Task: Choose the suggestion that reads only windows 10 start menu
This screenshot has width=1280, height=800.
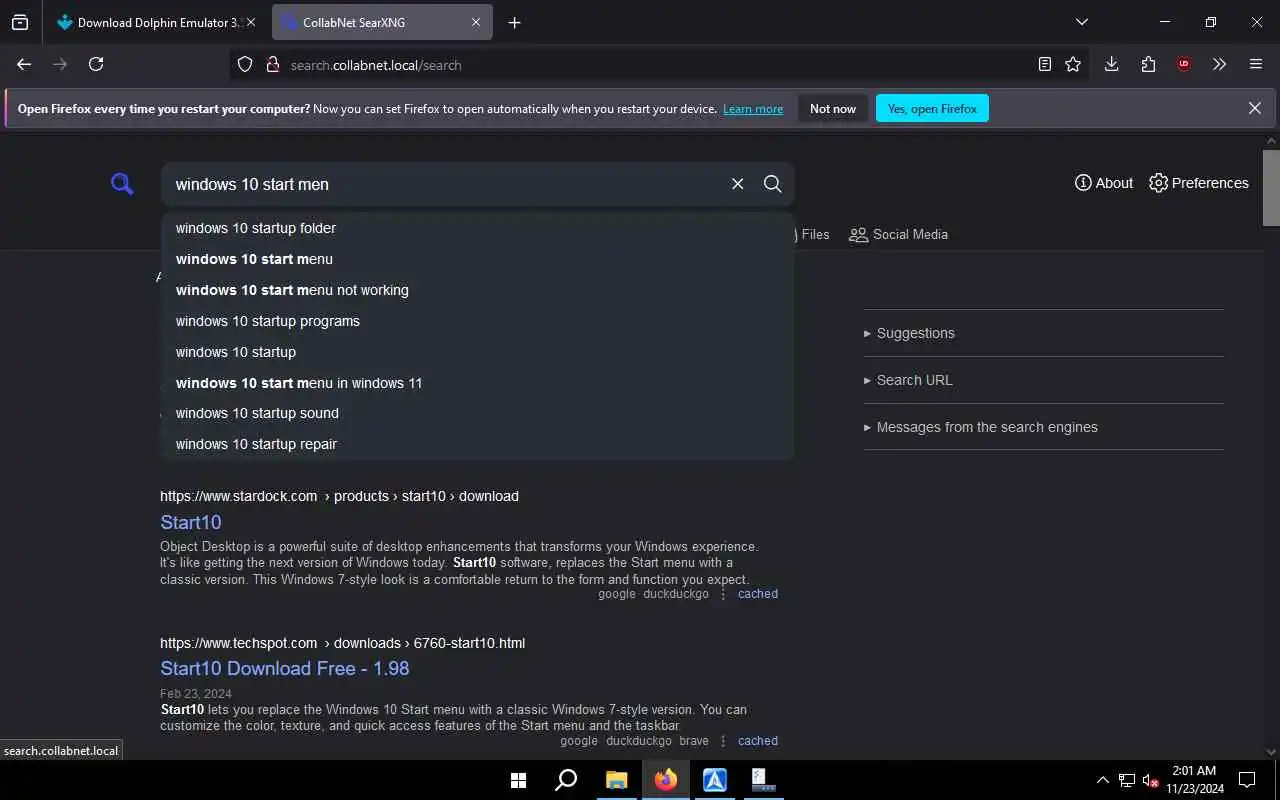Action: tap(477, 259)
